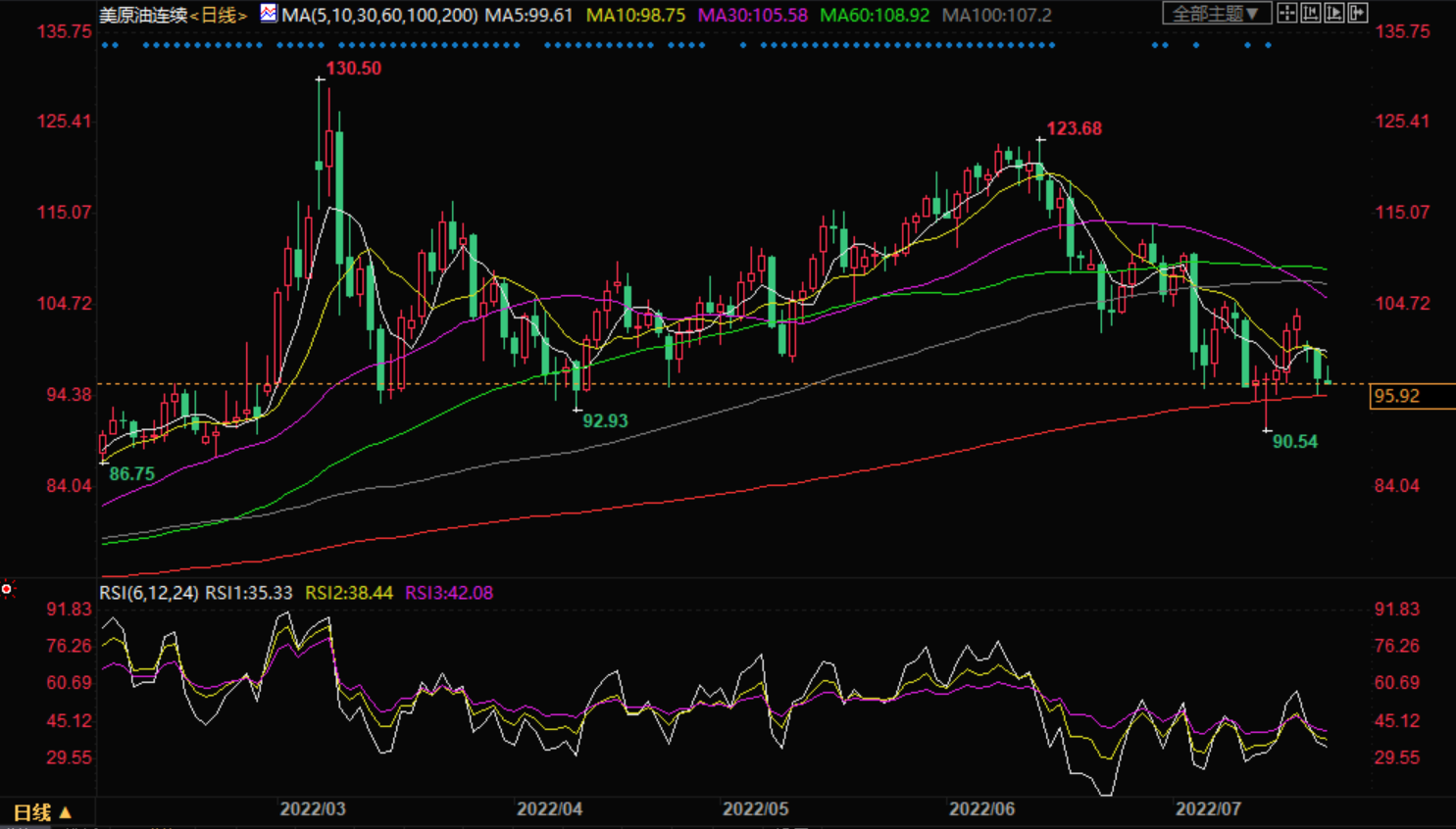Click the <日线> period label in chart title

tap(219, 16)
